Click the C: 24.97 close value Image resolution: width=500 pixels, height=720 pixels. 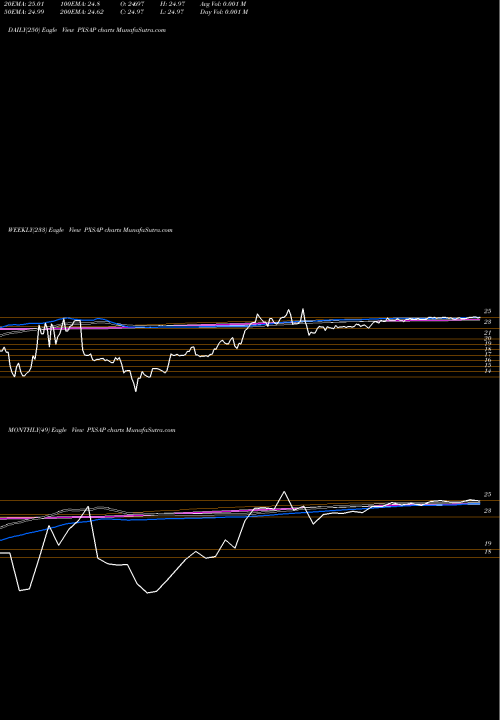coord(132,12)
